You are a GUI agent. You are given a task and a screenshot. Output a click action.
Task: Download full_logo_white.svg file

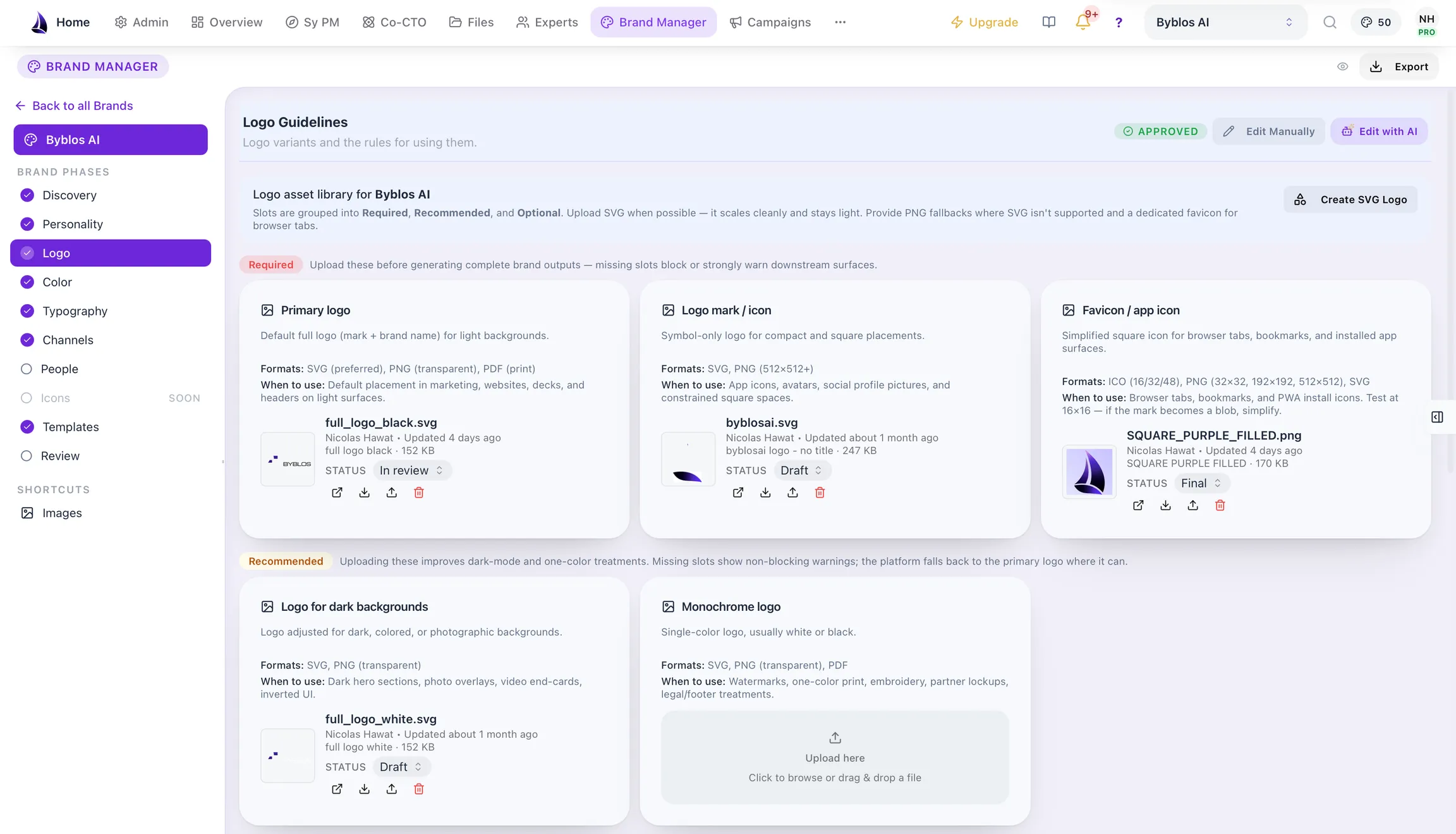click(x=365, y=789)
